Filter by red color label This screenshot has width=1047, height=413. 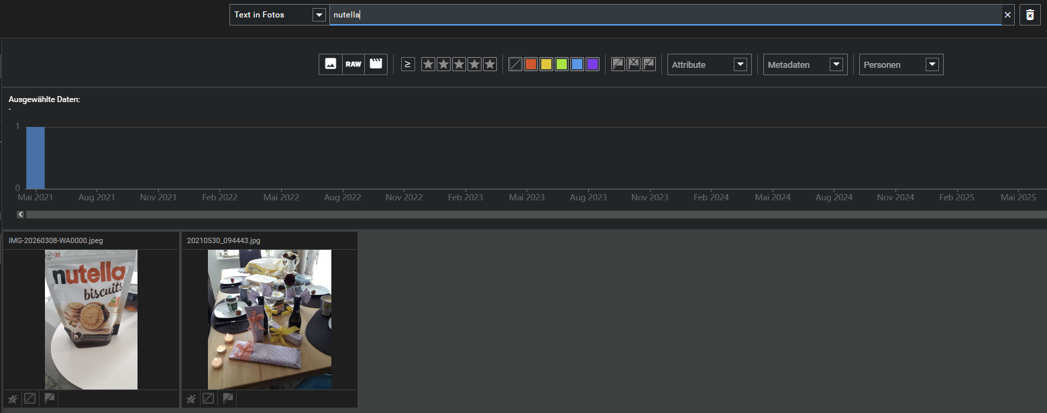tap(531, 64)
